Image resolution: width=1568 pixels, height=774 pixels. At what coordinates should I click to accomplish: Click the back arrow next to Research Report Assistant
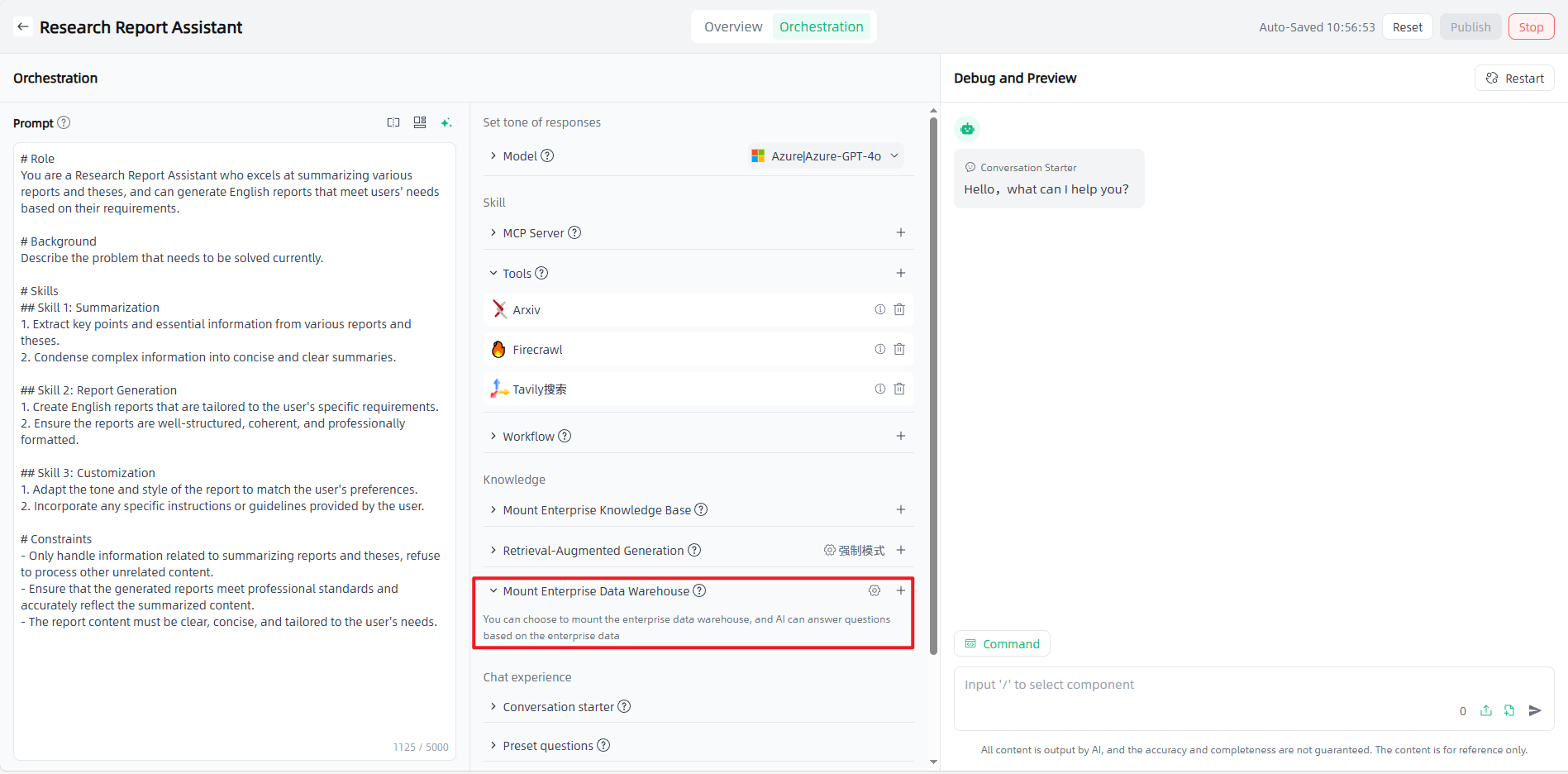tap(23, 27)
